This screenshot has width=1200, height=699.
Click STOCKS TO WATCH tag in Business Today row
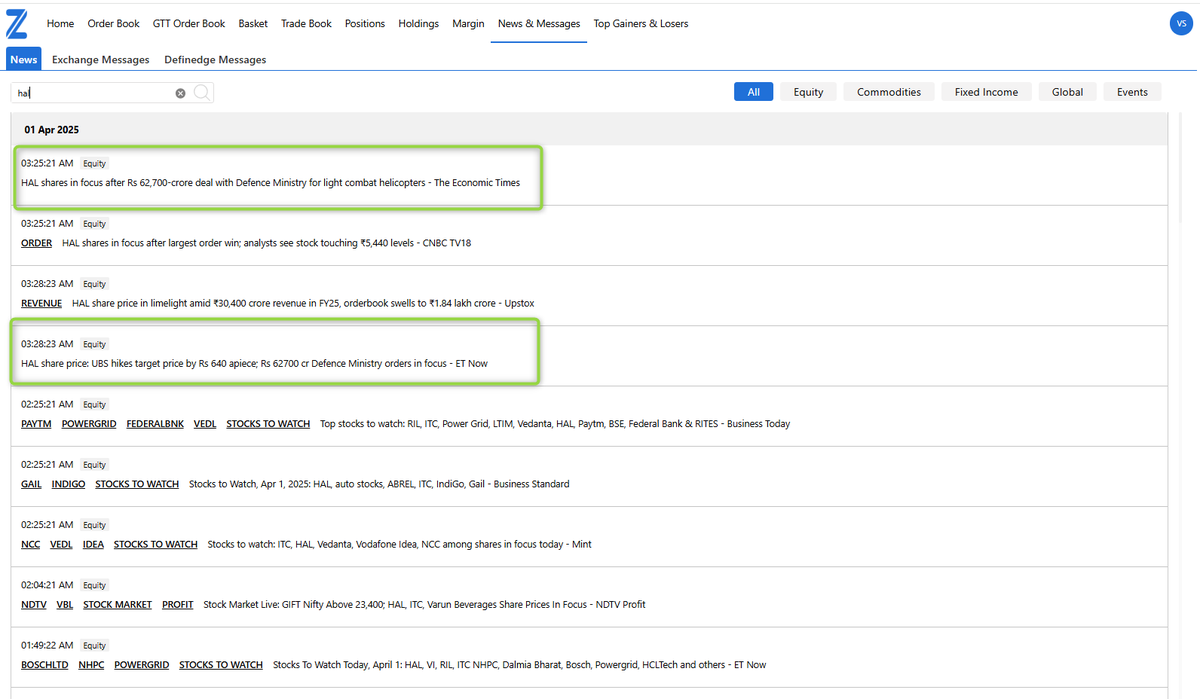pos(268,424)
